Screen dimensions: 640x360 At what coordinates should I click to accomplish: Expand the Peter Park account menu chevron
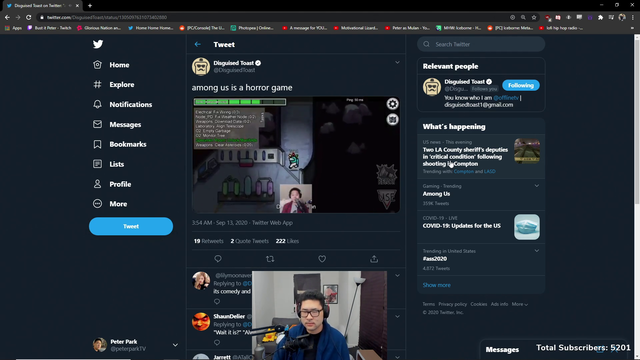coord(175,345)
